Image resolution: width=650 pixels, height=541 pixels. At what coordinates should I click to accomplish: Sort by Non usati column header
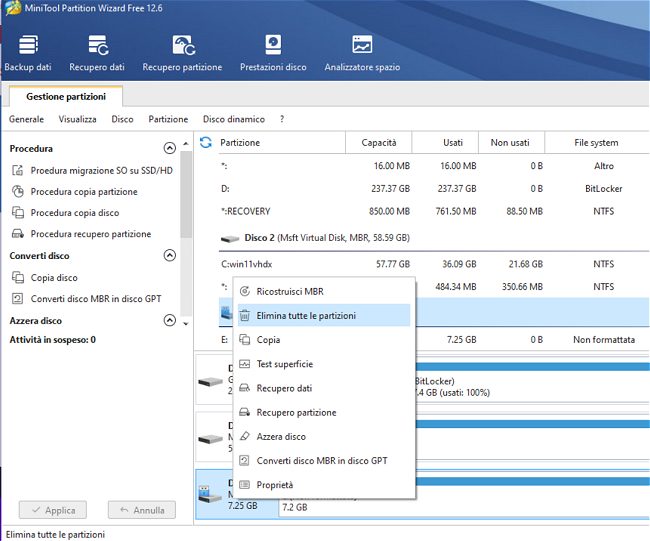(x=511, y=143)
